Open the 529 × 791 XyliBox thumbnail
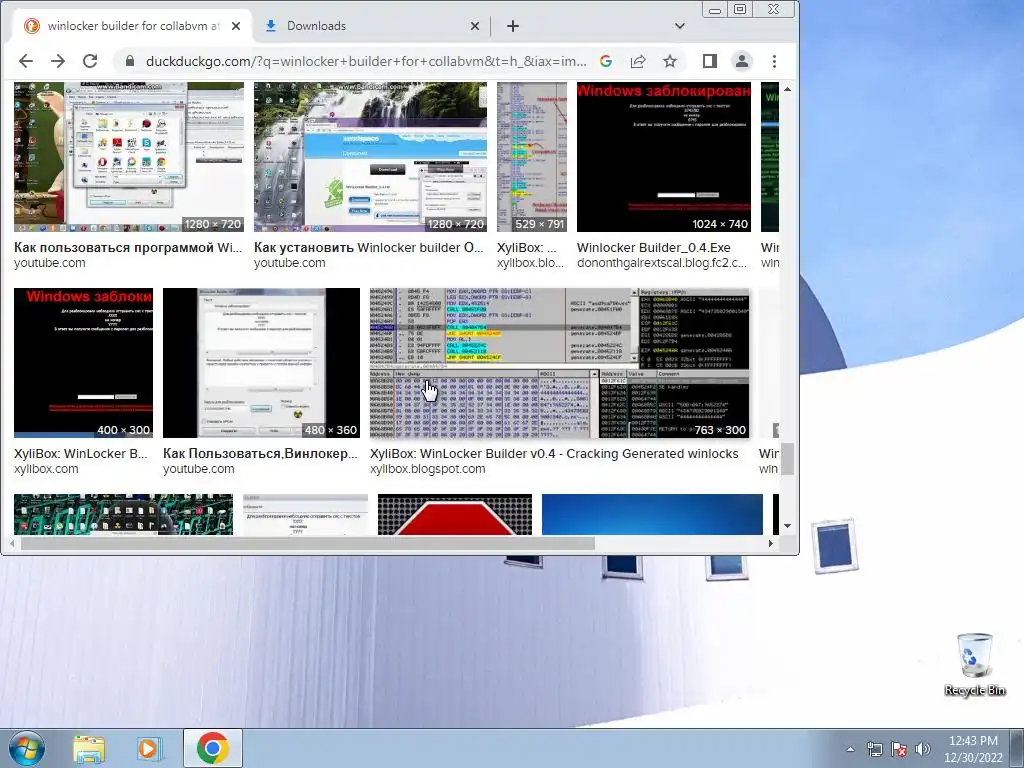Image resolution: width=1024 pixels, height=768 pixels. point(532,157)
